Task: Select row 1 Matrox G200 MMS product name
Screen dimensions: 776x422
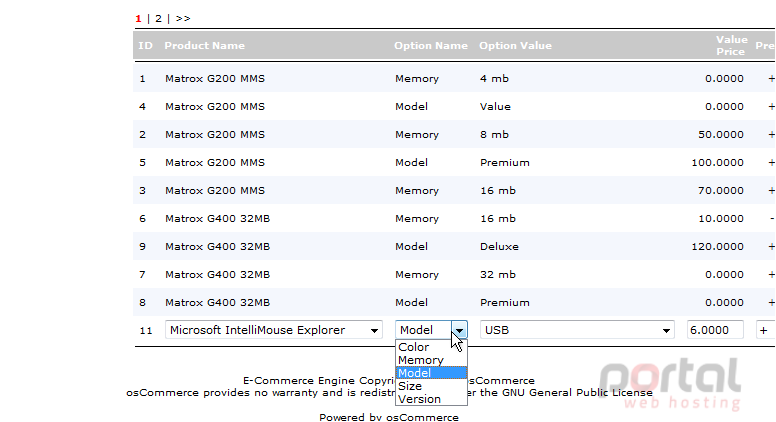Action: [x=215, y=79]
